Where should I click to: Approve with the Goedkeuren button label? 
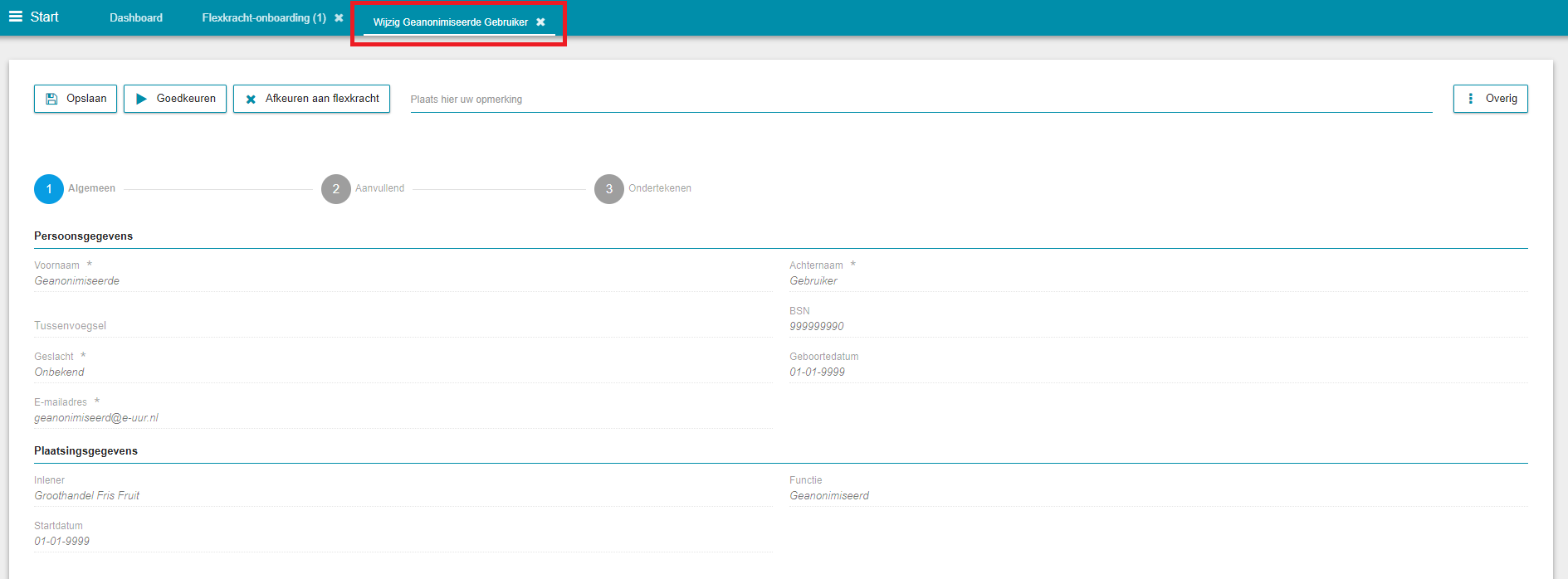pyautogui.click(x=186, y=98)
